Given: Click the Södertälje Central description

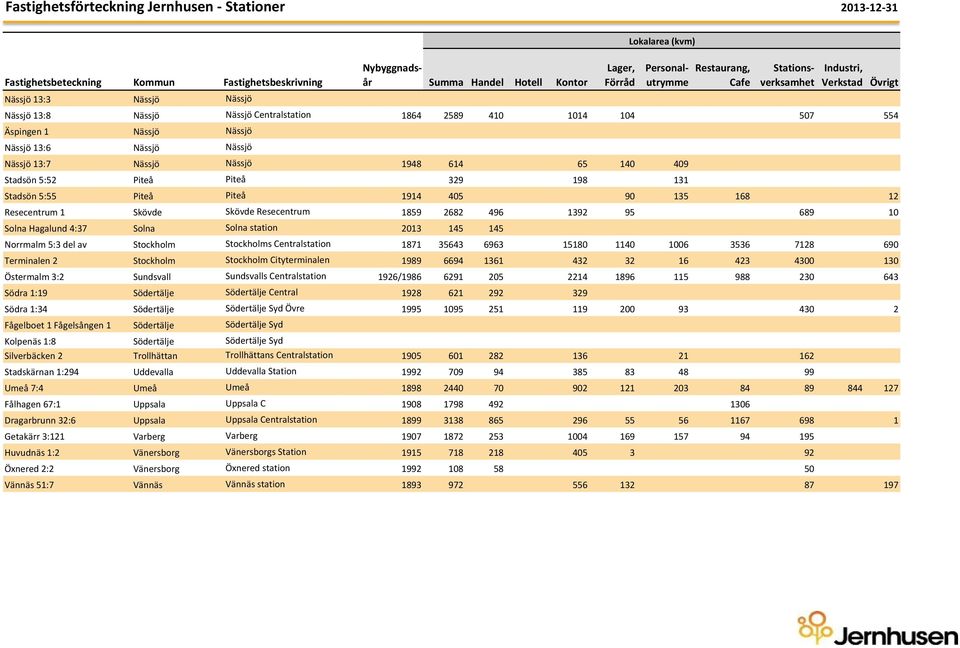Looking at the screenshot, I should pos(261,292).
